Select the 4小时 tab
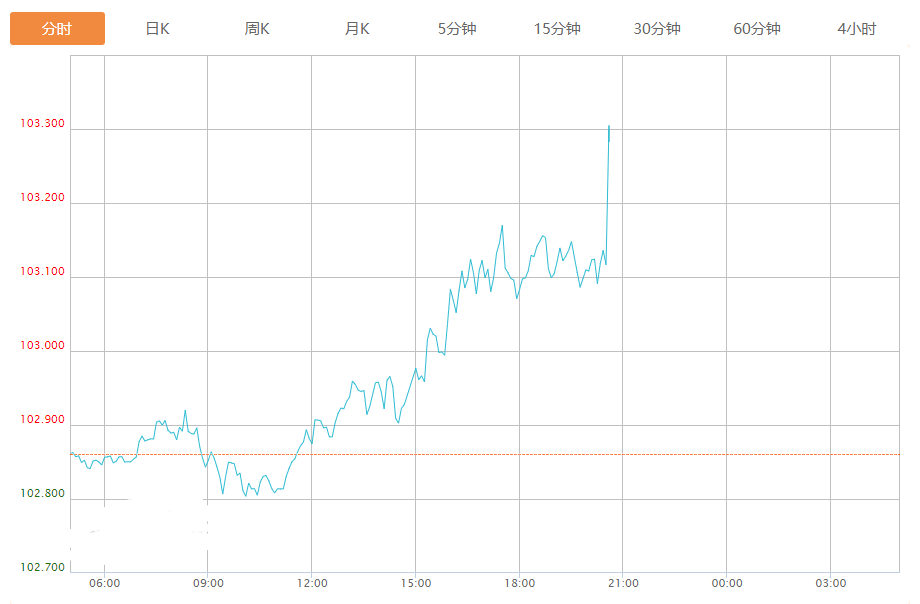This screenshot has width=920, height=604. [857, 29]
